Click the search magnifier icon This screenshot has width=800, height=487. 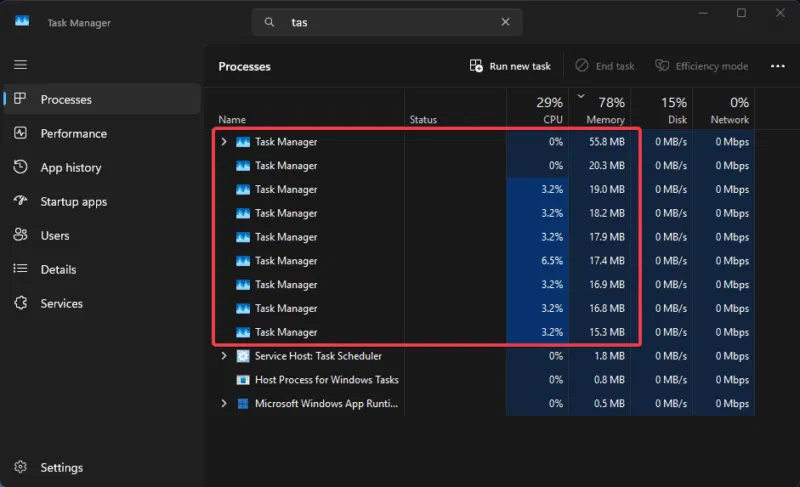click(269, 22)
